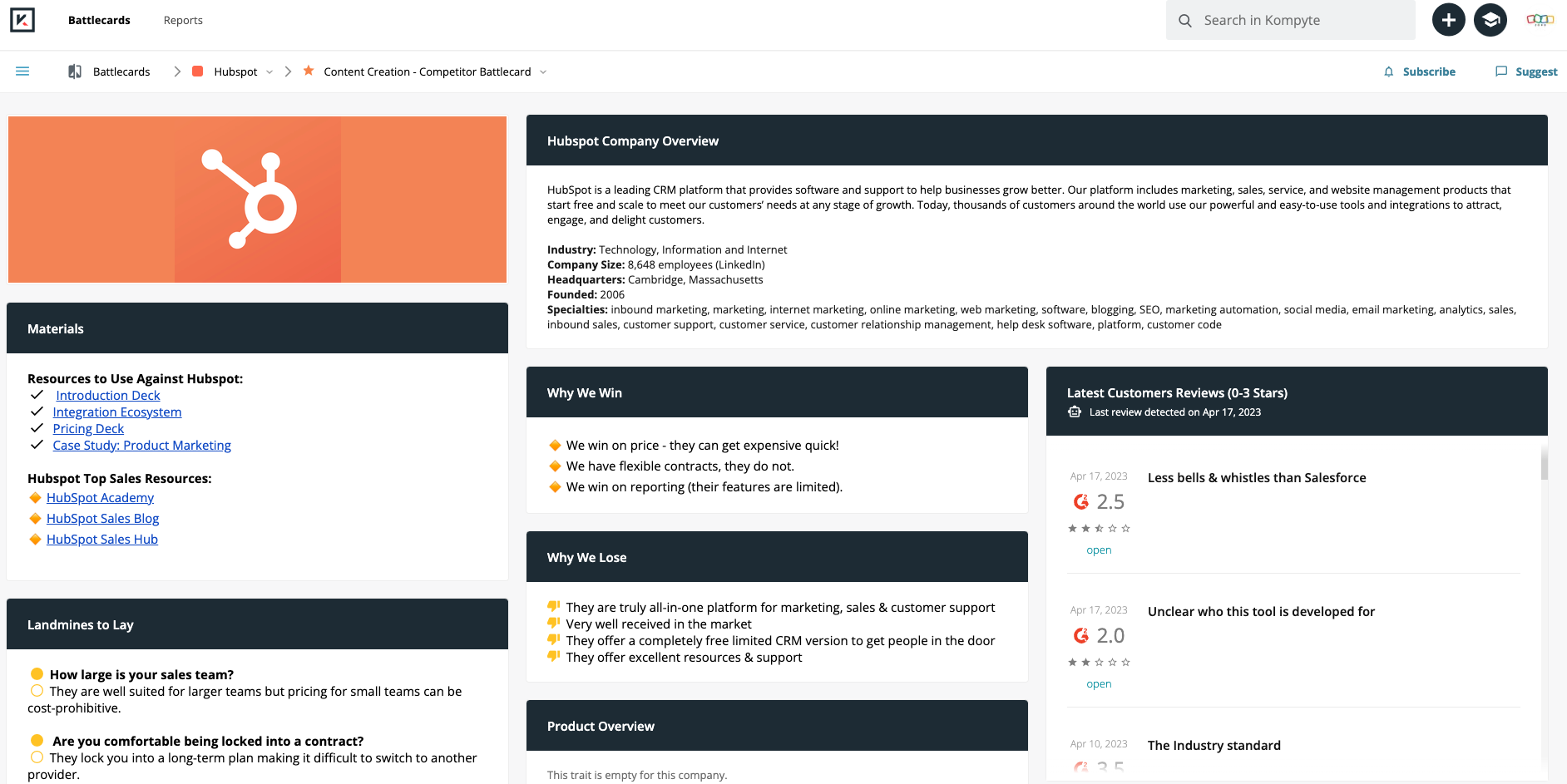This screenshot has width=1567, height=784.
Task: Click the Product Overview header
Action: pos(777,726)
